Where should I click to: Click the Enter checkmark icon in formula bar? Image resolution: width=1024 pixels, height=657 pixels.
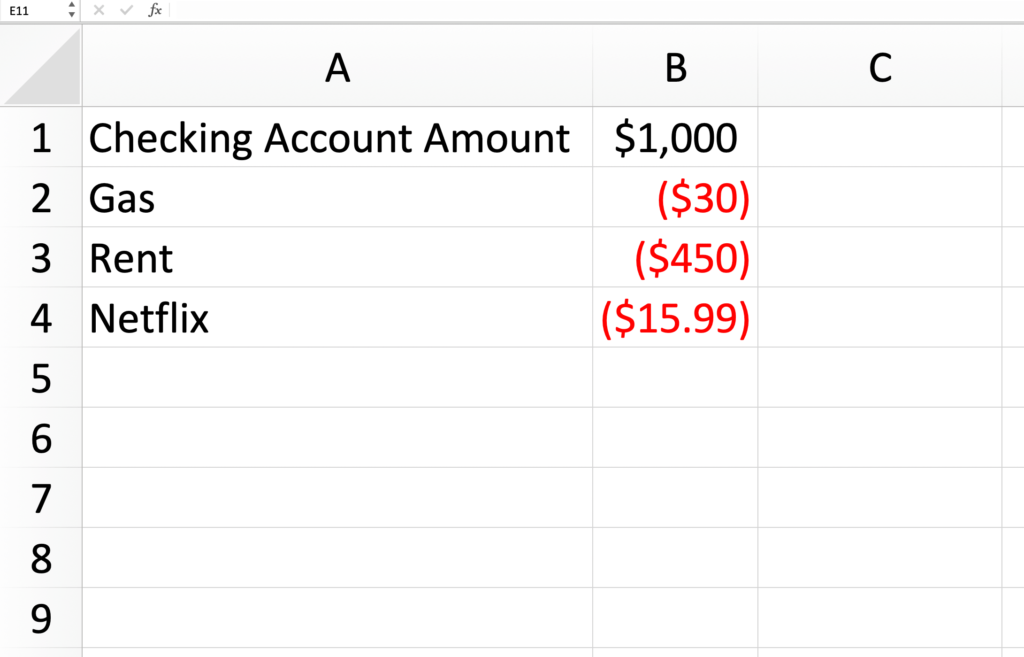[126, 10]
